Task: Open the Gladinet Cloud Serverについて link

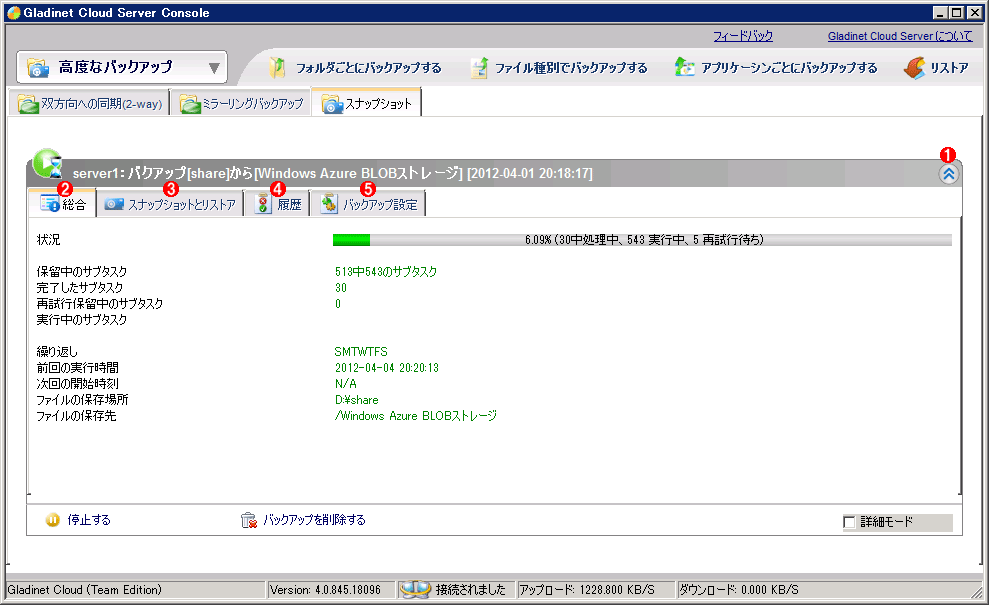Action: pos(900,37)
